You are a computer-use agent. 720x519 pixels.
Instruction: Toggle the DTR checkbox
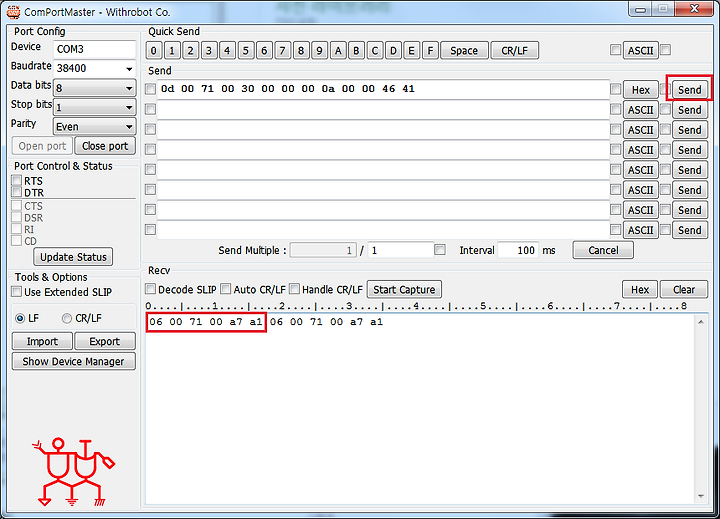[x=17, y=192]
